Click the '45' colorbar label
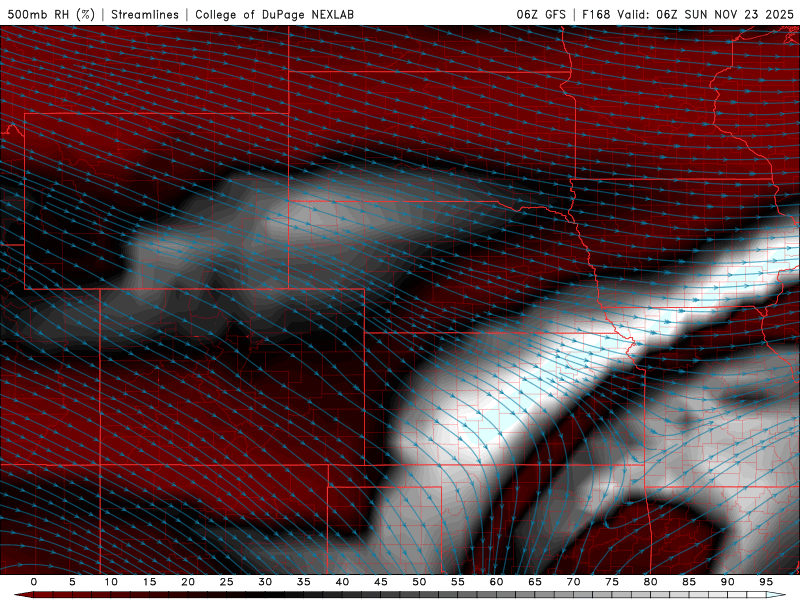 [381, 582]
